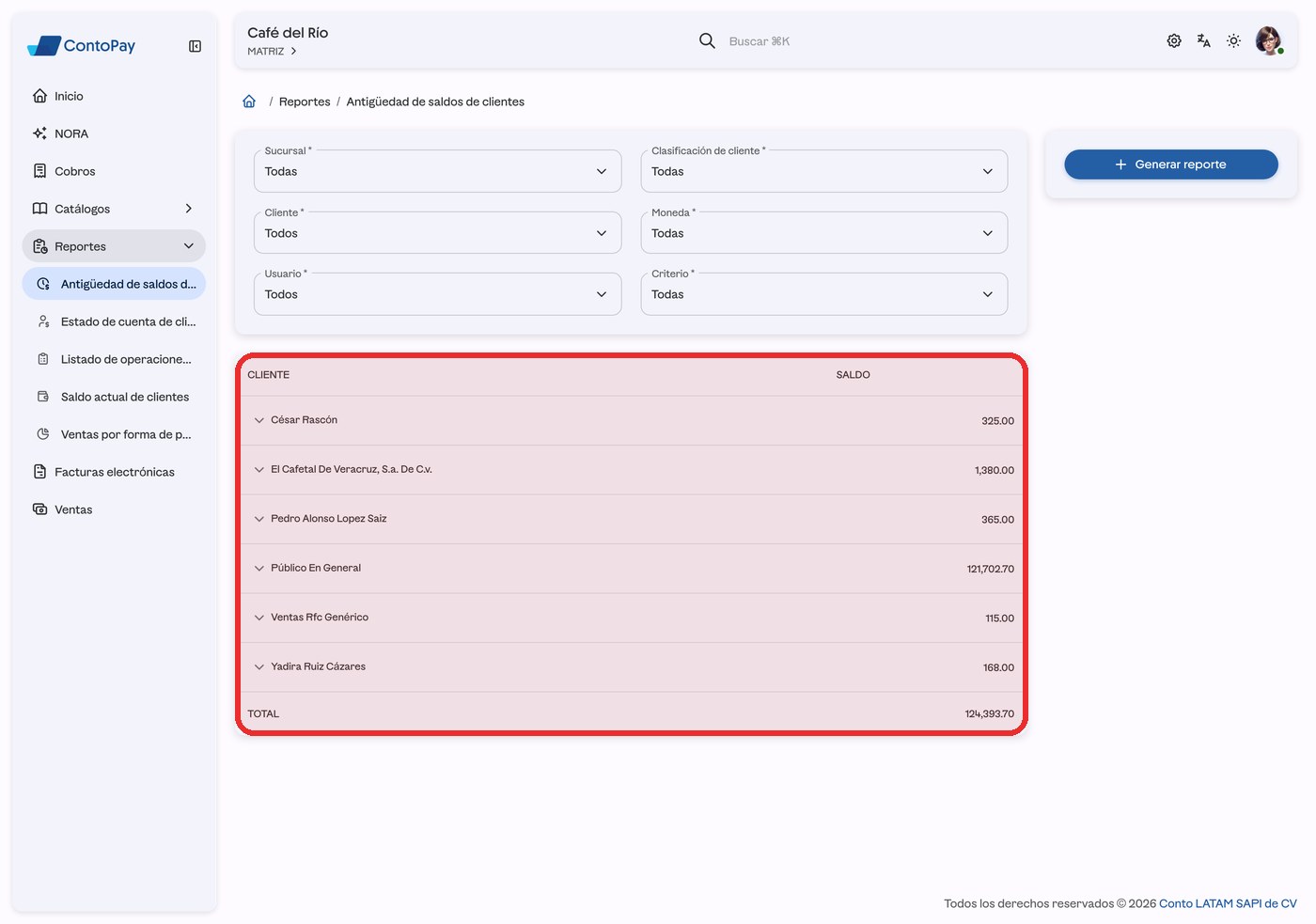The image size is (1316, 924).
Task: Go to home via breadcrumb house icon
Action: coord(249,102)
